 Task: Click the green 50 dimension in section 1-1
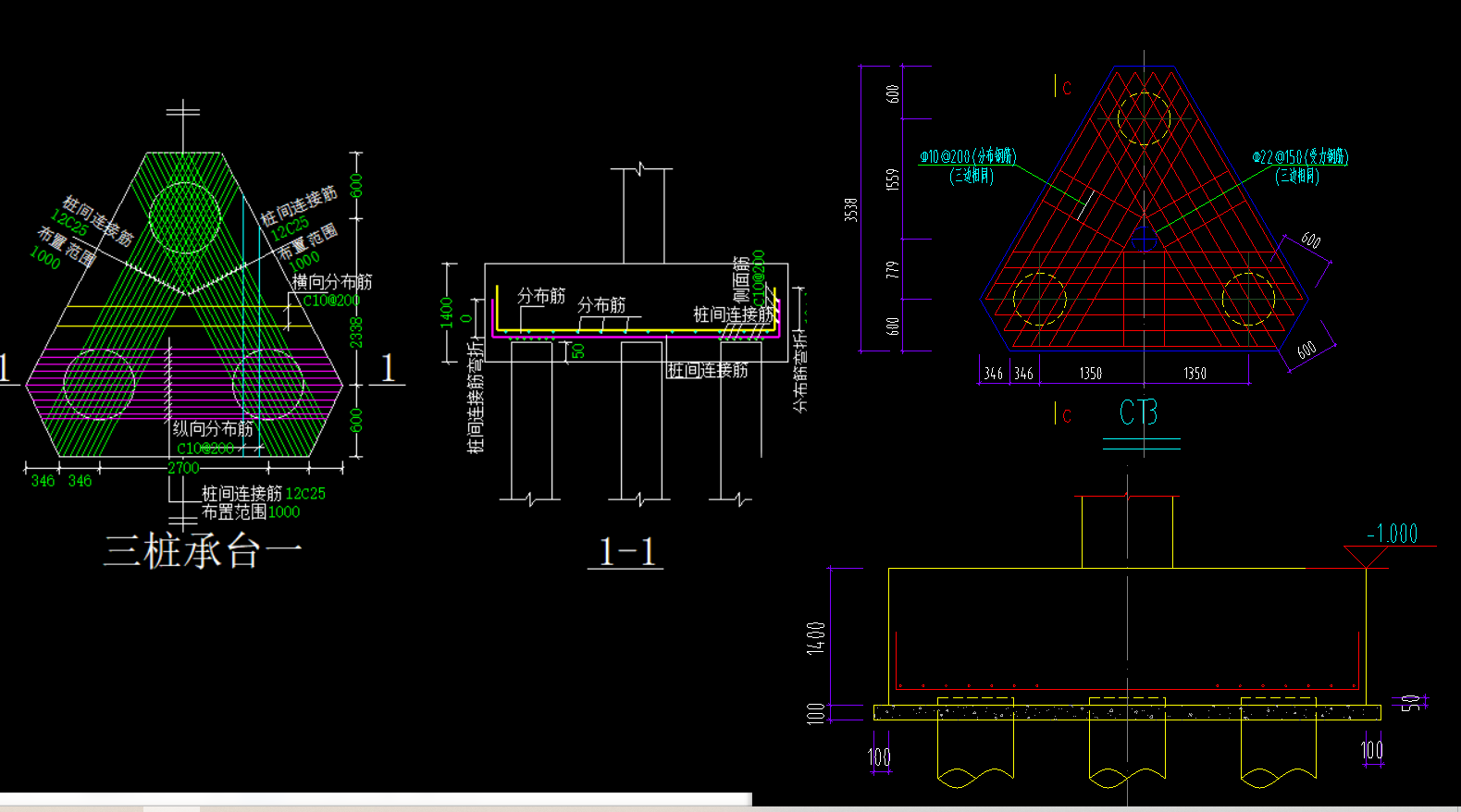pos(578,351)
